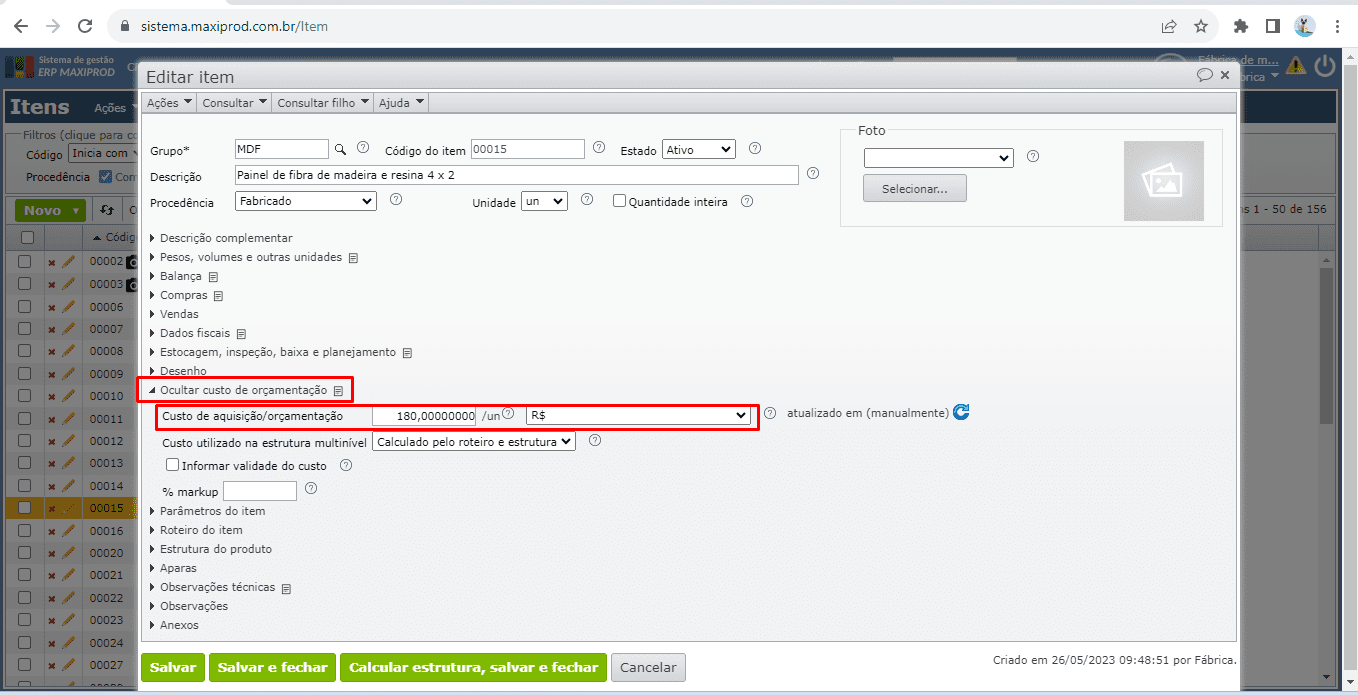Image resolution: width=1358 pixels, height=695 pixels.
Task: Check the box for row 00015
Action: (x=27, y=508)
